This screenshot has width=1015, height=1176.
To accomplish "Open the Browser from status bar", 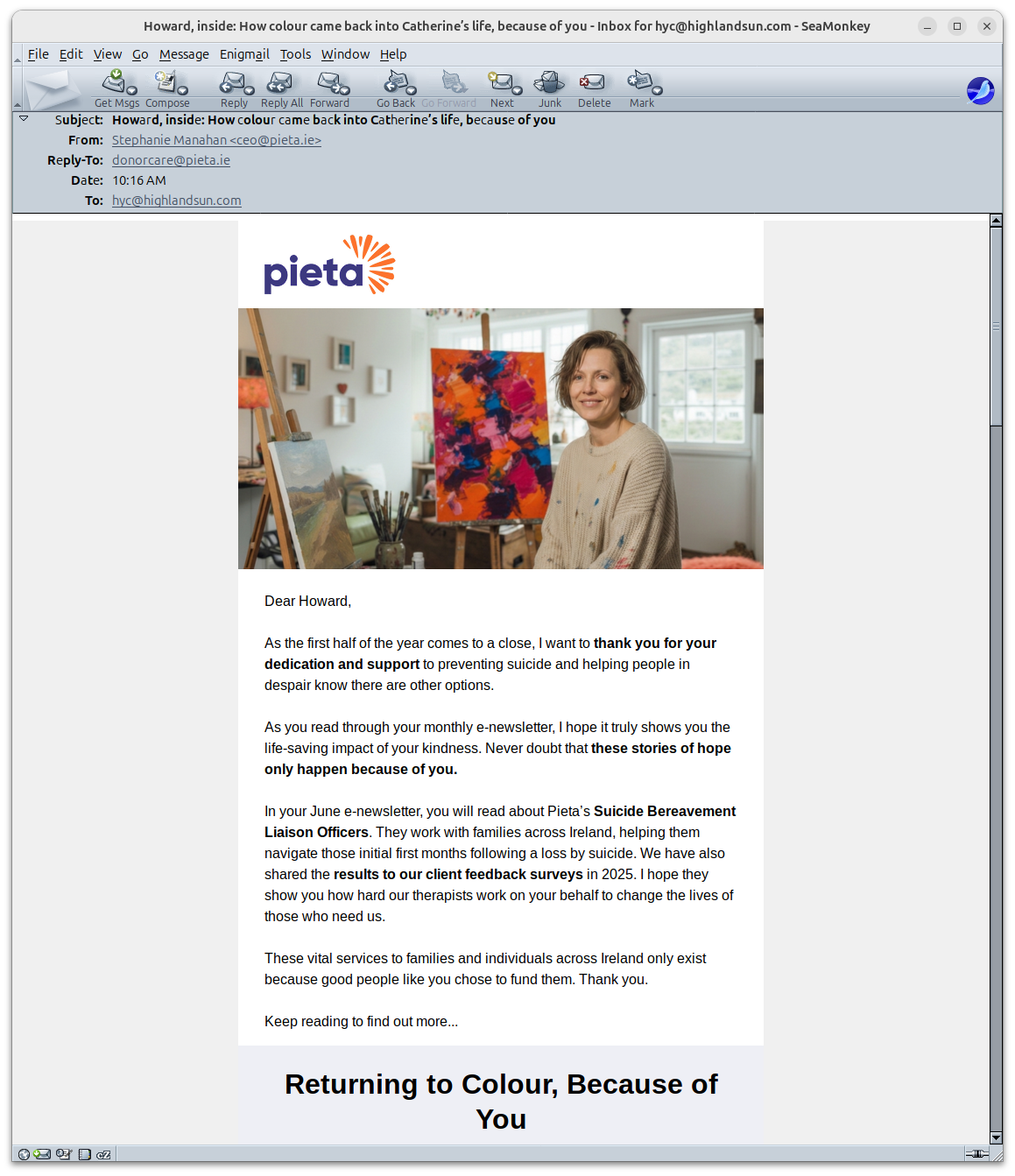I will tap(24, 1154).
